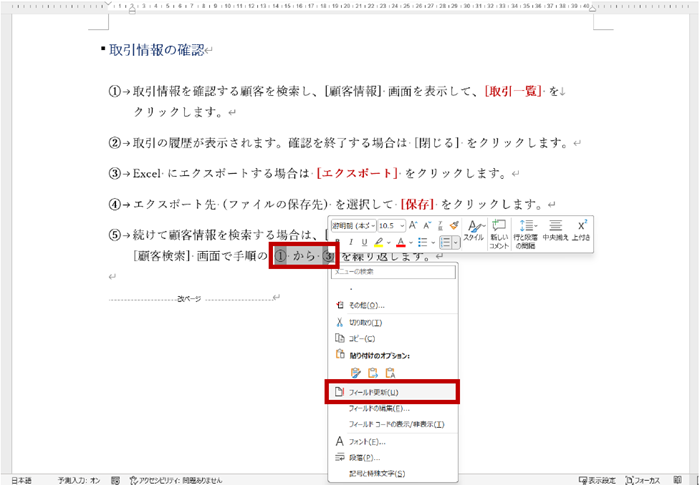Open the font name dropdown

tap(353, 225)
